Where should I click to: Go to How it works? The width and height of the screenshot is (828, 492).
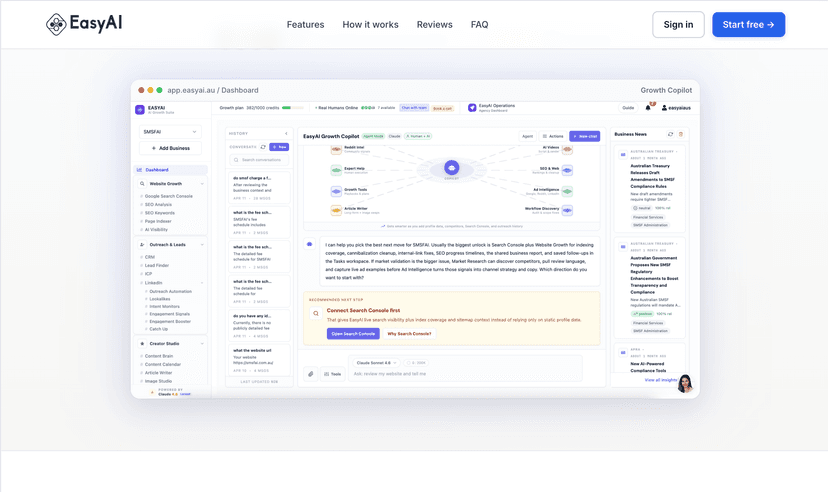tap(370, 25)
